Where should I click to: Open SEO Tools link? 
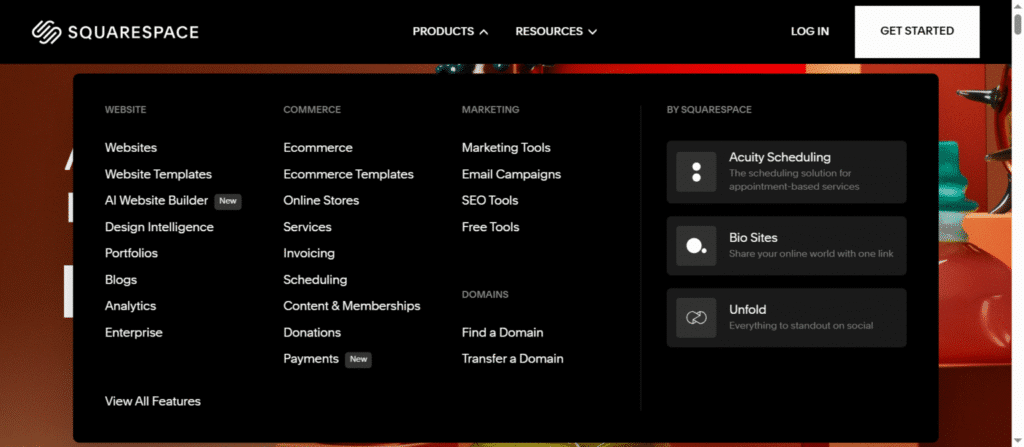(x=490, y=200)
